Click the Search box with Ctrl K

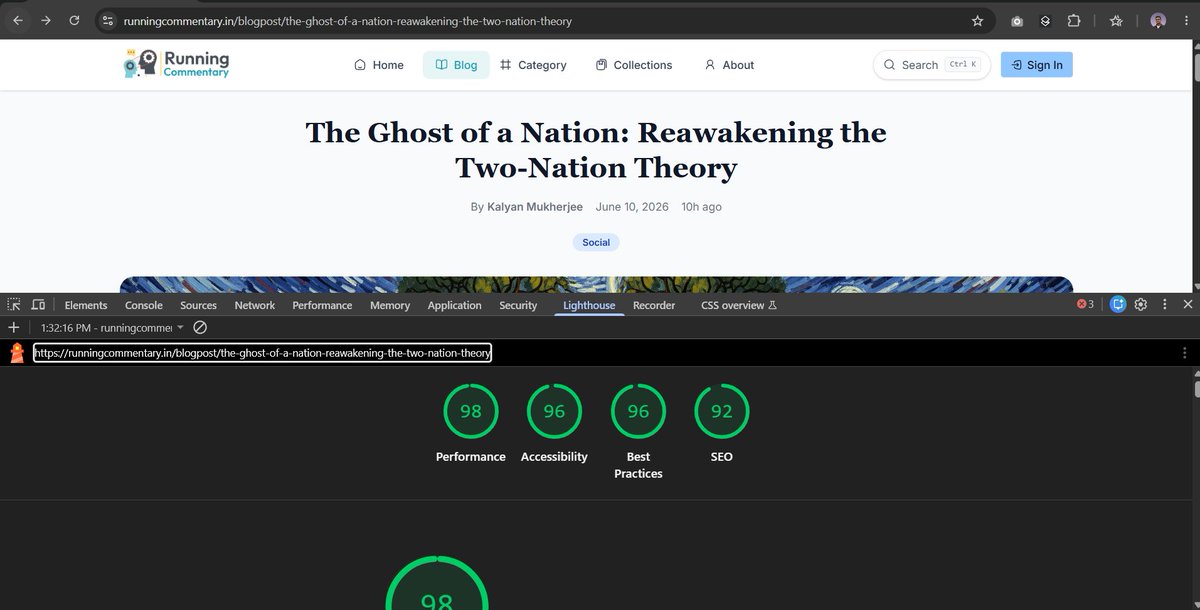(932, 65)
